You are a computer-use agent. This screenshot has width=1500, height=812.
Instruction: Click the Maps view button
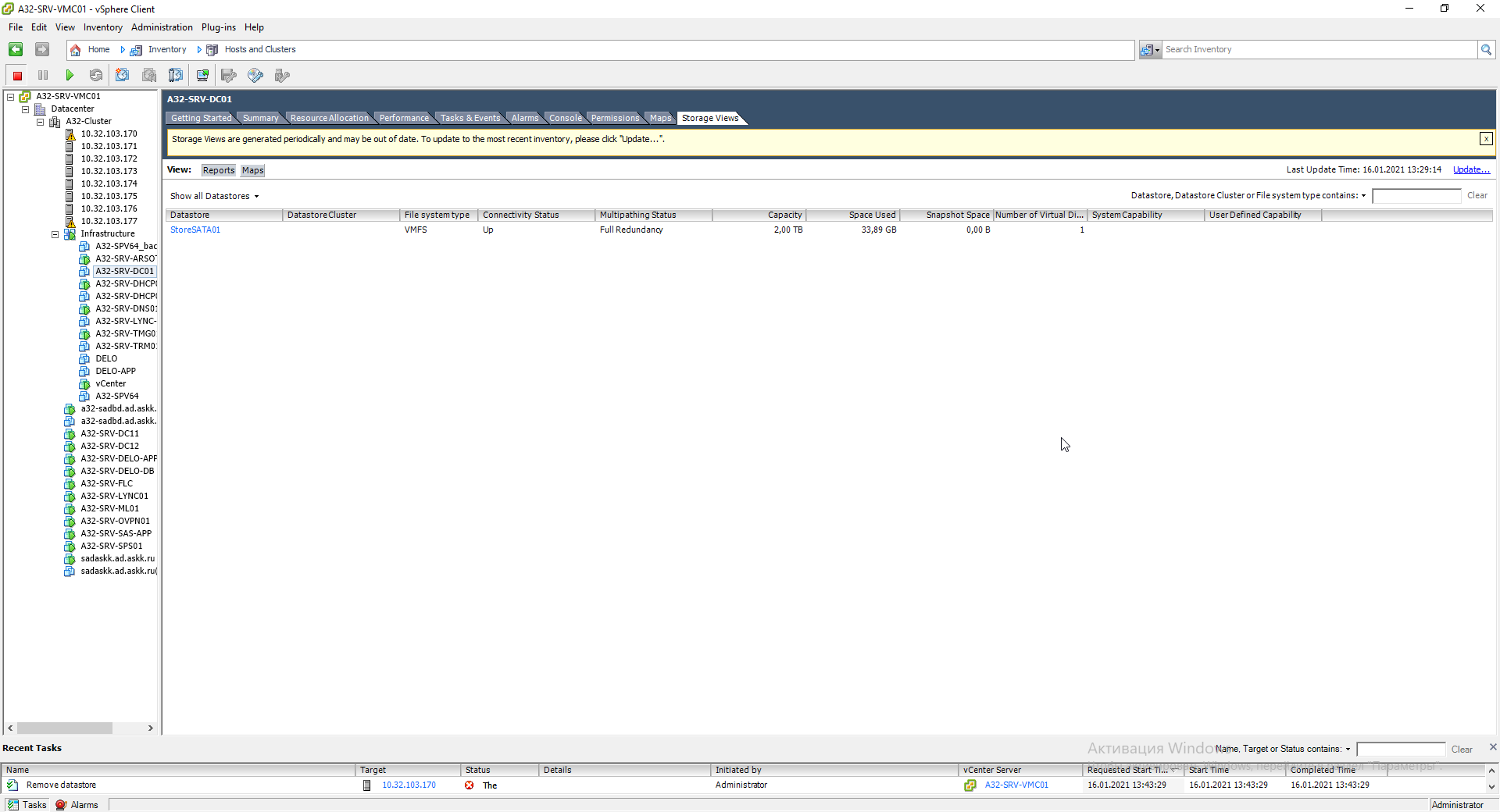point(252,171)
